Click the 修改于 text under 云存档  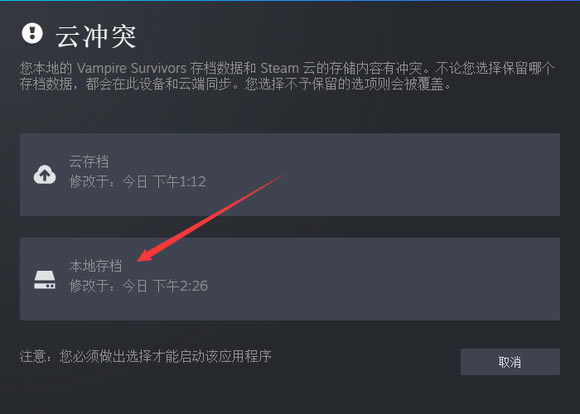[x=89, y=182]
